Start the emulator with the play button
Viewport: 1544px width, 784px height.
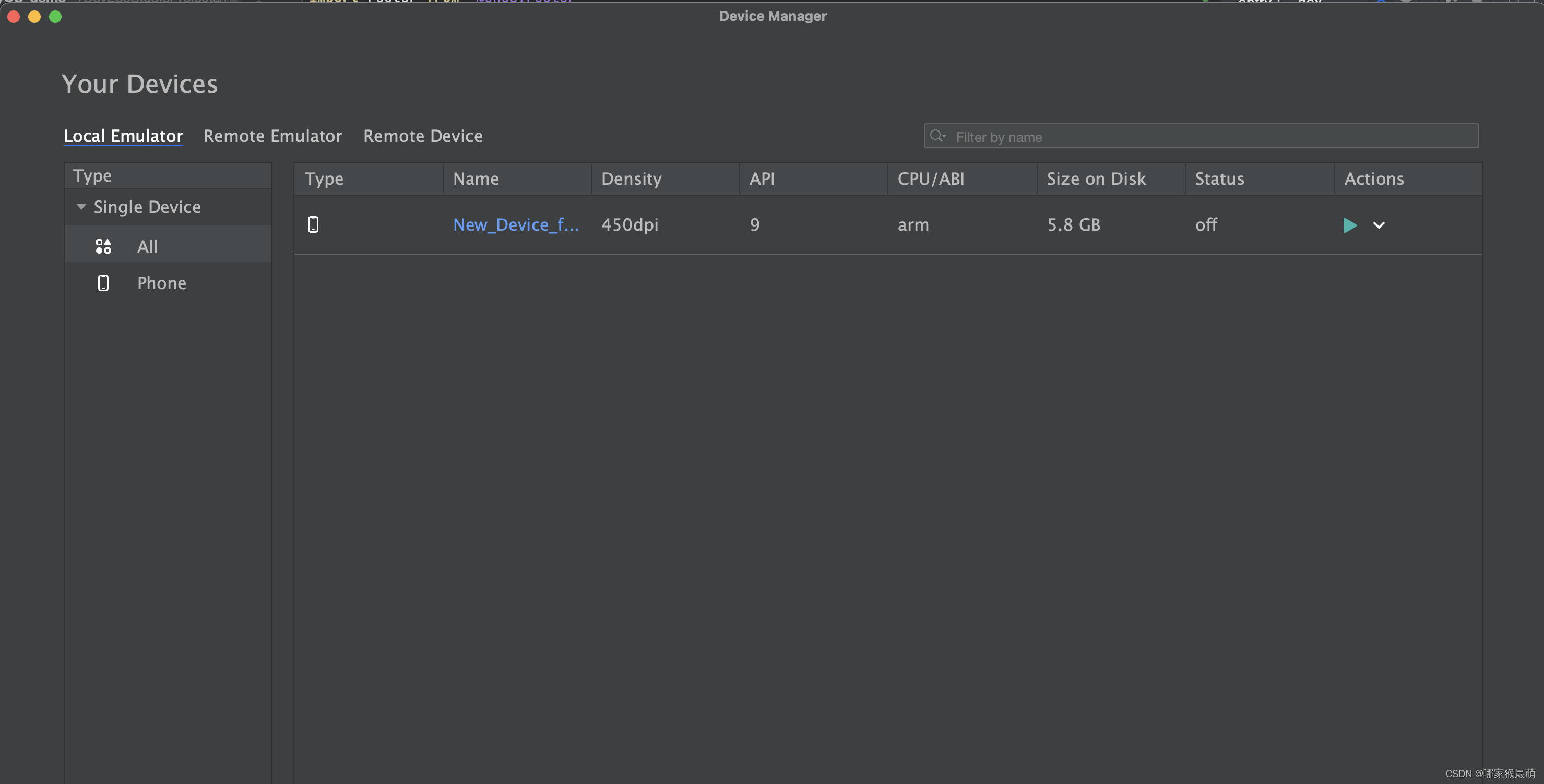[x=1349, y=225]
